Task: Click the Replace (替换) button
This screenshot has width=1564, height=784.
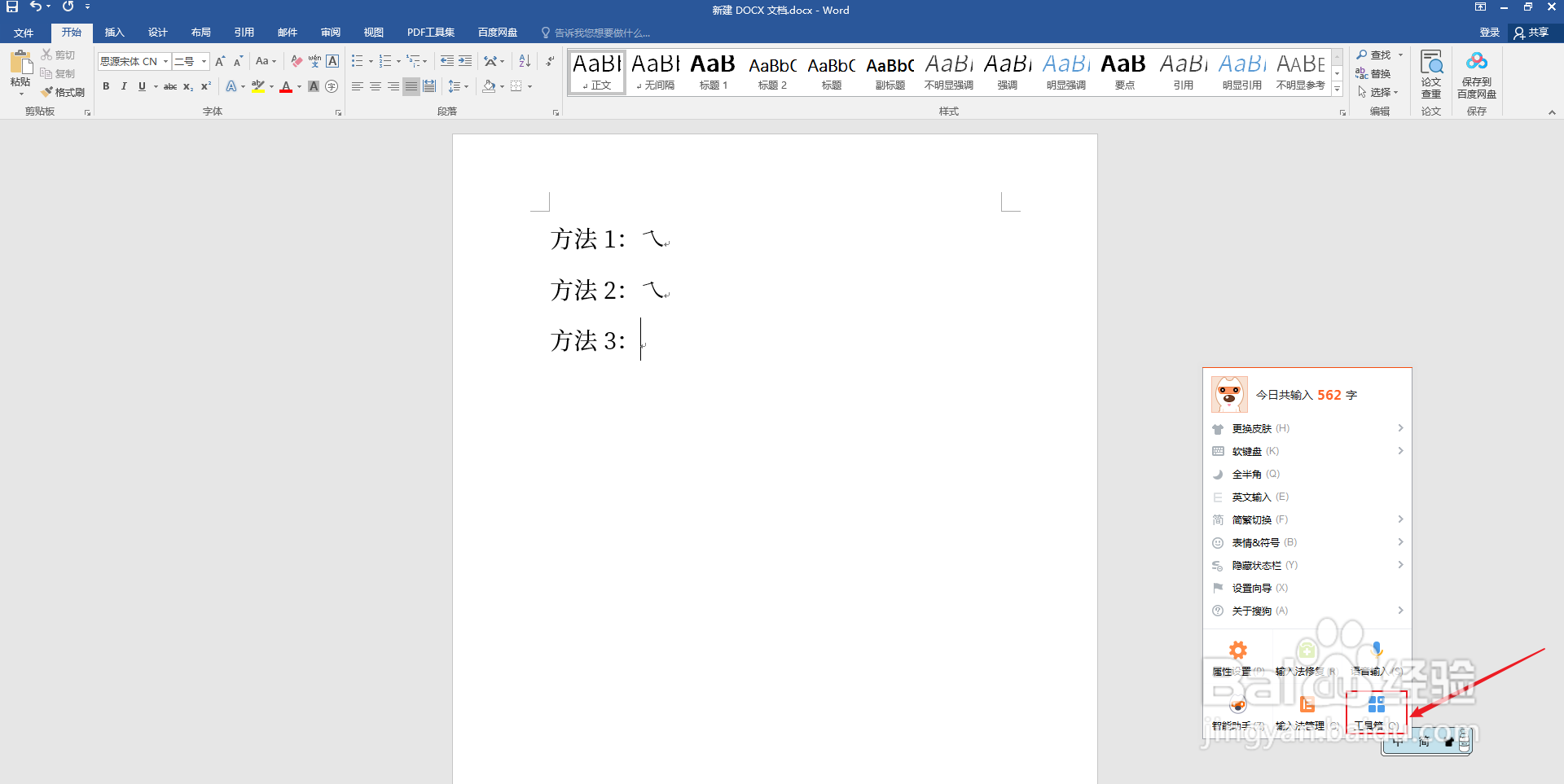Action: click(1373, 73)
